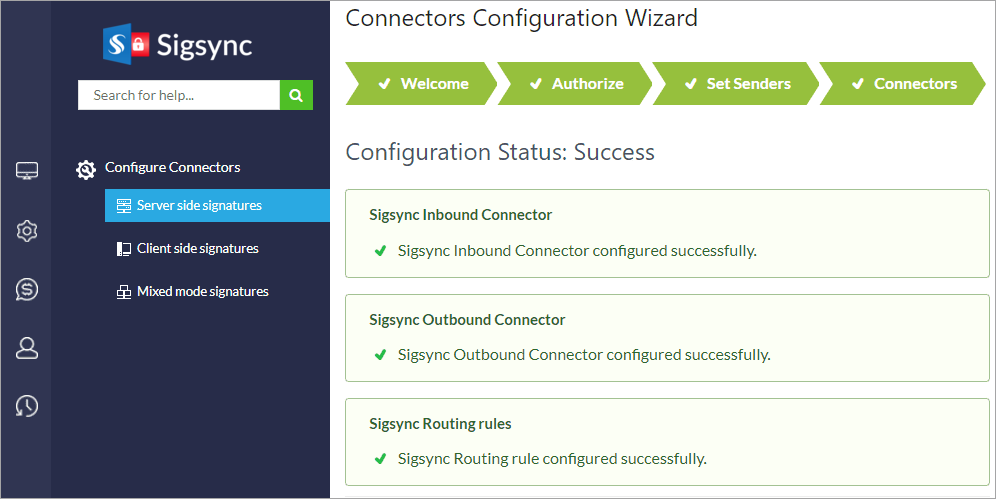Viewport: 996px width, 499px height.
Task: Open the user profile icon in sidebar
Action: click(27, 348)
